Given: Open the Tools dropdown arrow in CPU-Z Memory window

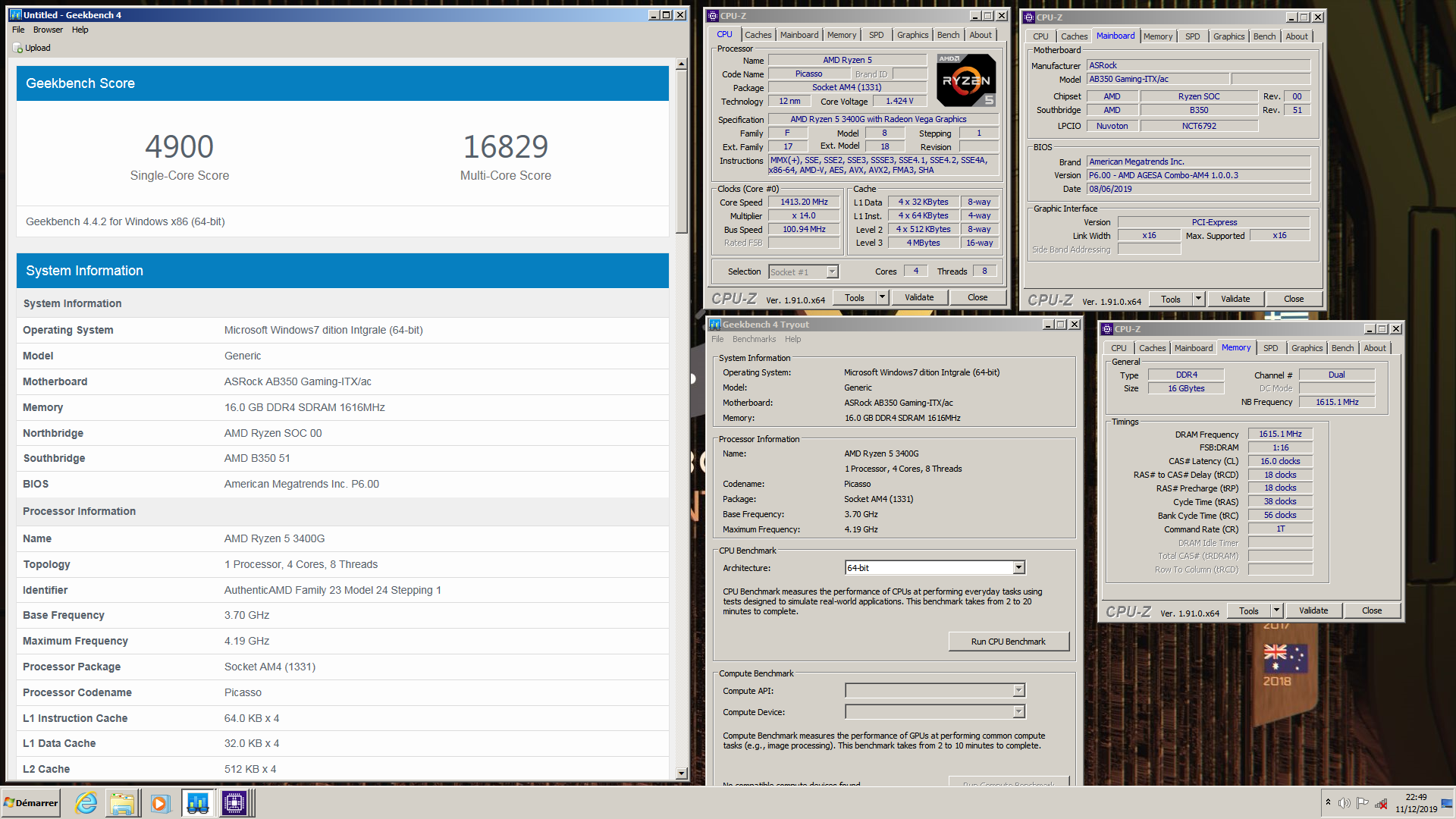Looking at the screenshot, I should tap(1277, 610).
